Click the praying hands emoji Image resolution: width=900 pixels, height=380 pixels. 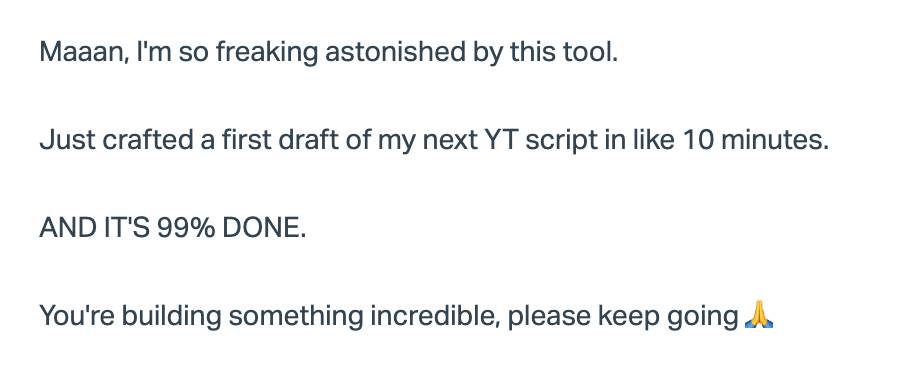coord(759,315)
